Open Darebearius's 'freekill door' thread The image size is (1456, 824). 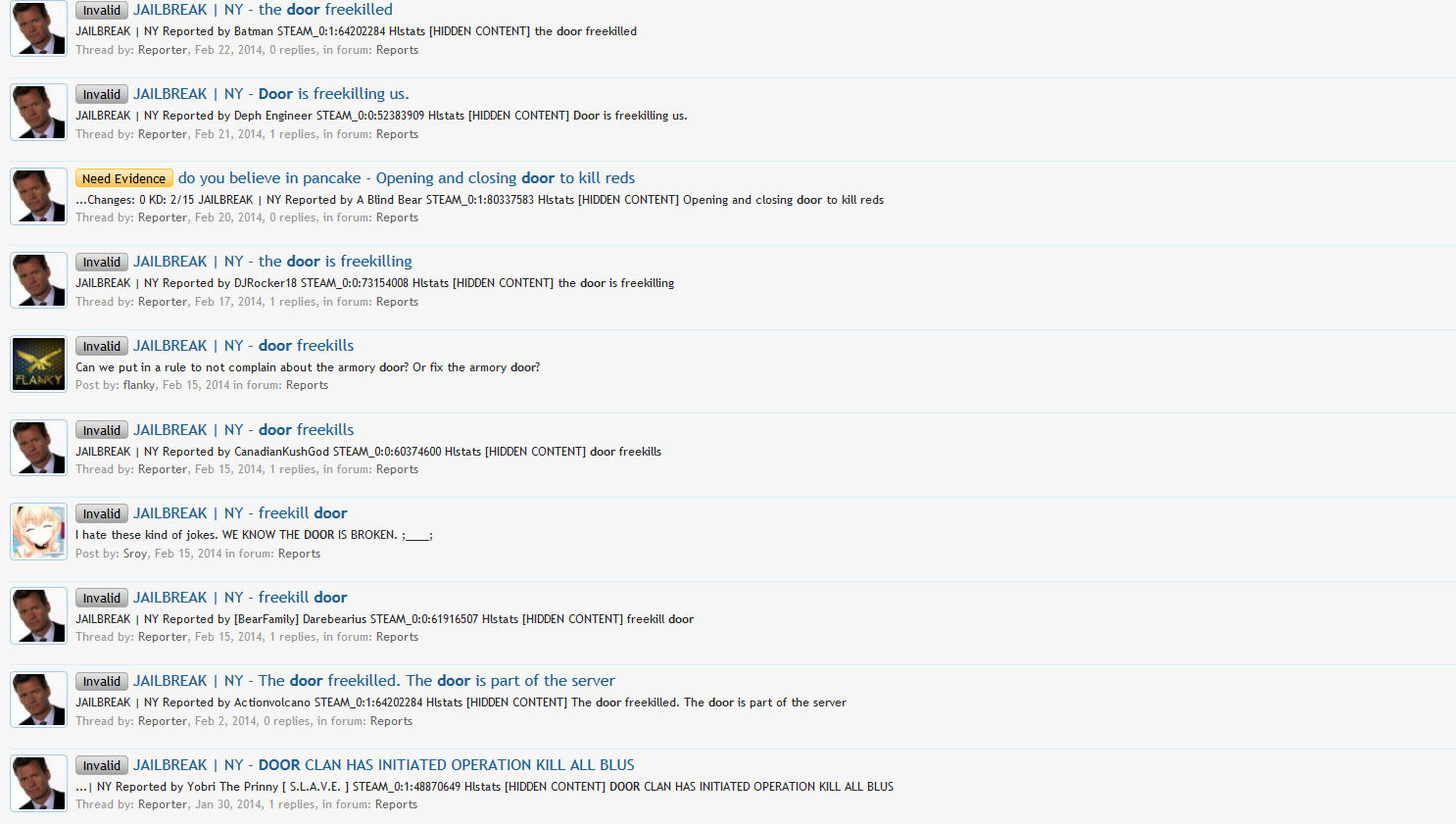(x=240, y=598)
